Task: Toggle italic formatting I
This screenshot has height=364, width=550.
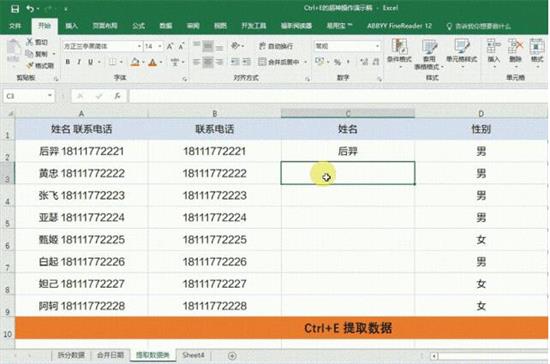Action: coord(79,62)
